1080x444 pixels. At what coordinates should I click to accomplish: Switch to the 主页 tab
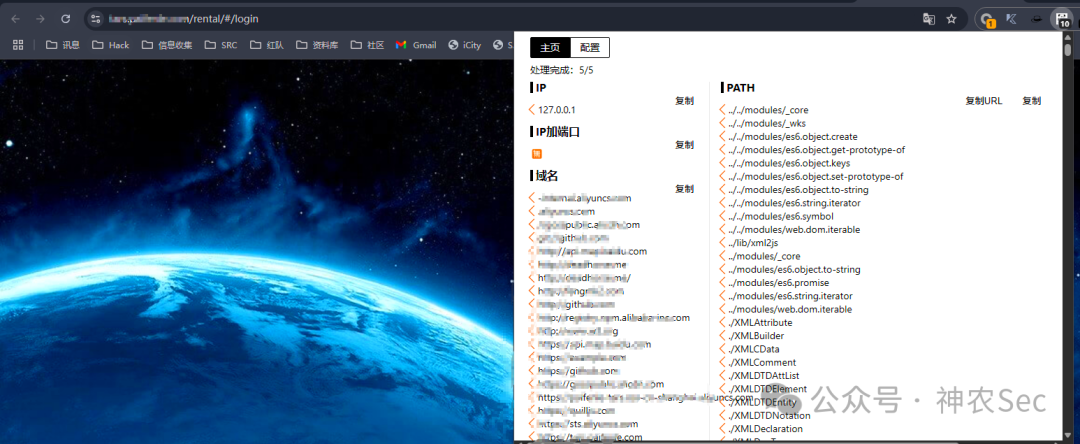[x=550, y=47]
